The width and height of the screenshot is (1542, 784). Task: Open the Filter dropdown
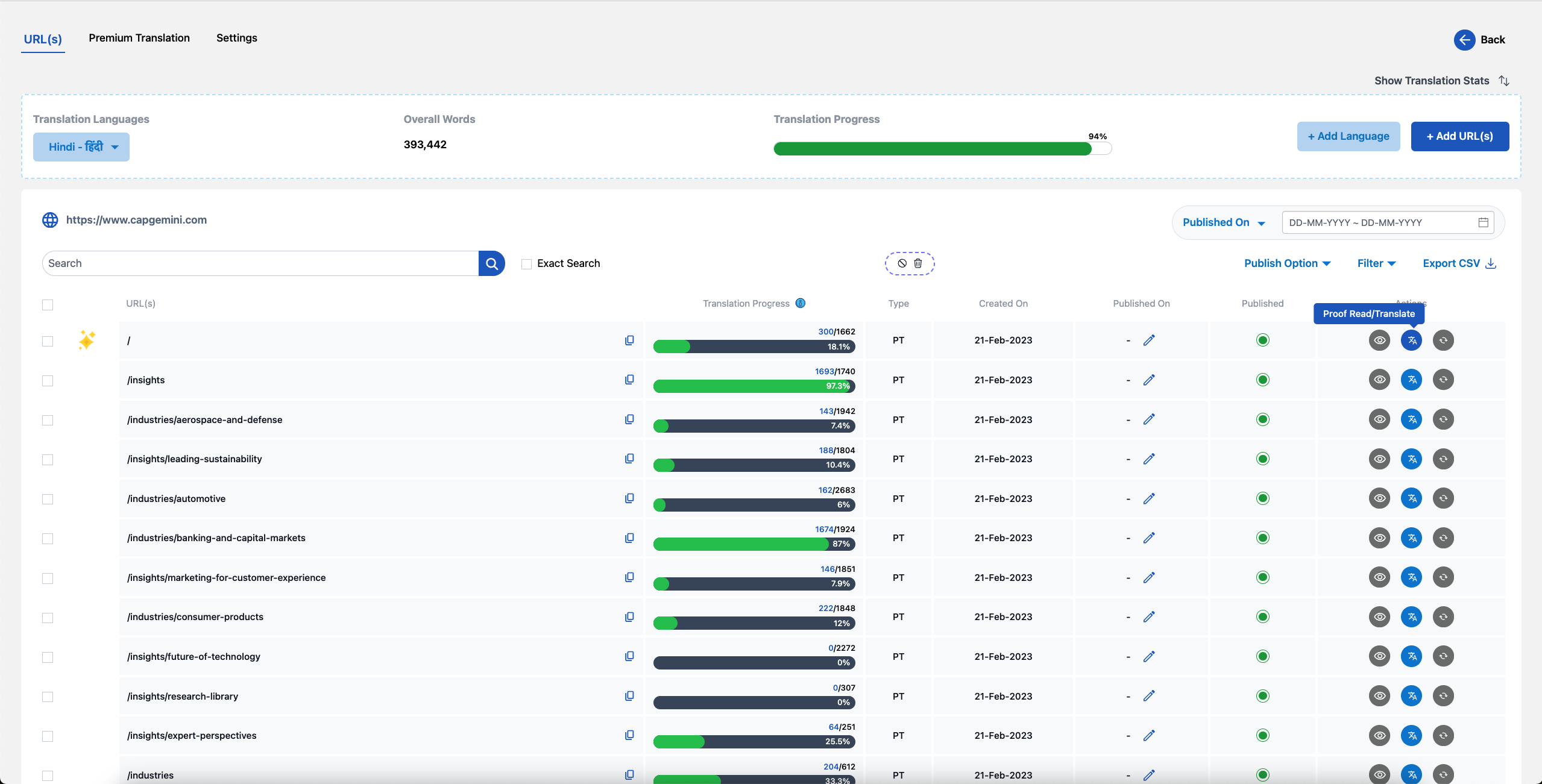pyautogui.click(x=1377, y=263)
